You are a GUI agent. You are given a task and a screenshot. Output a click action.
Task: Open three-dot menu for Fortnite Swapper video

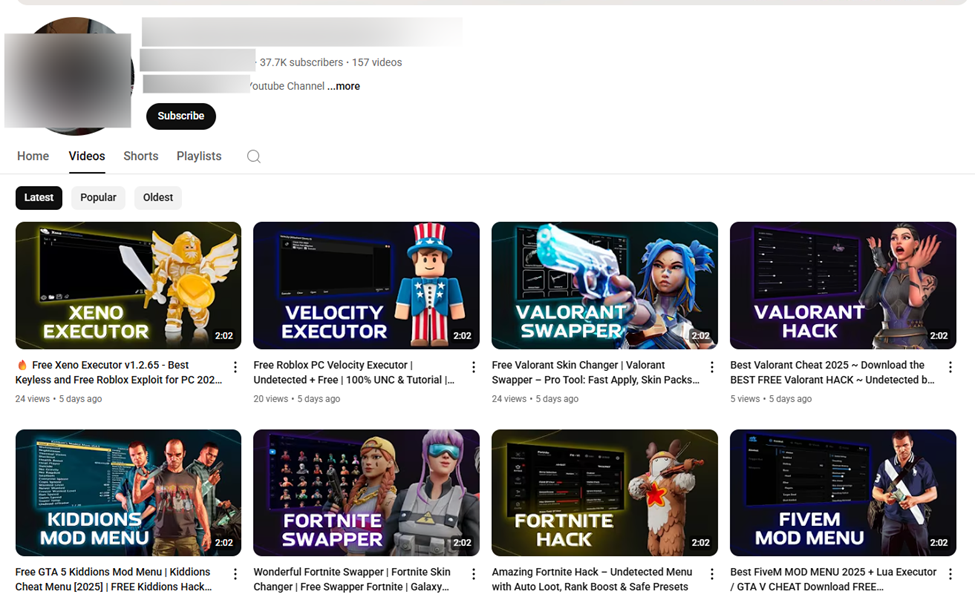click(474, 575)
